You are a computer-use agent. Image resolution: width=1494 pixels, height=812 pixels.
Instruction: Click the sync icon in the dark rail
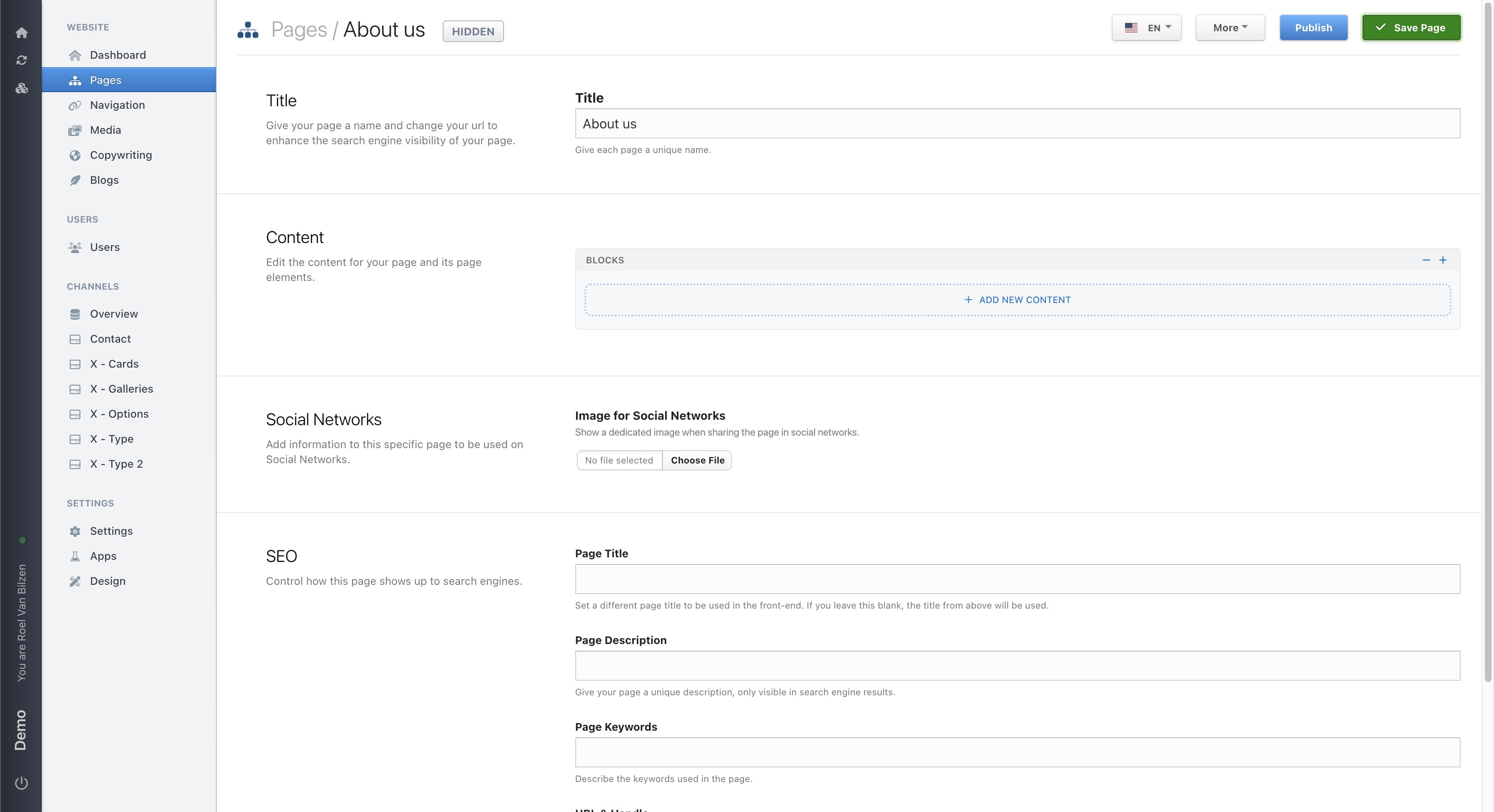click(21, 60)
